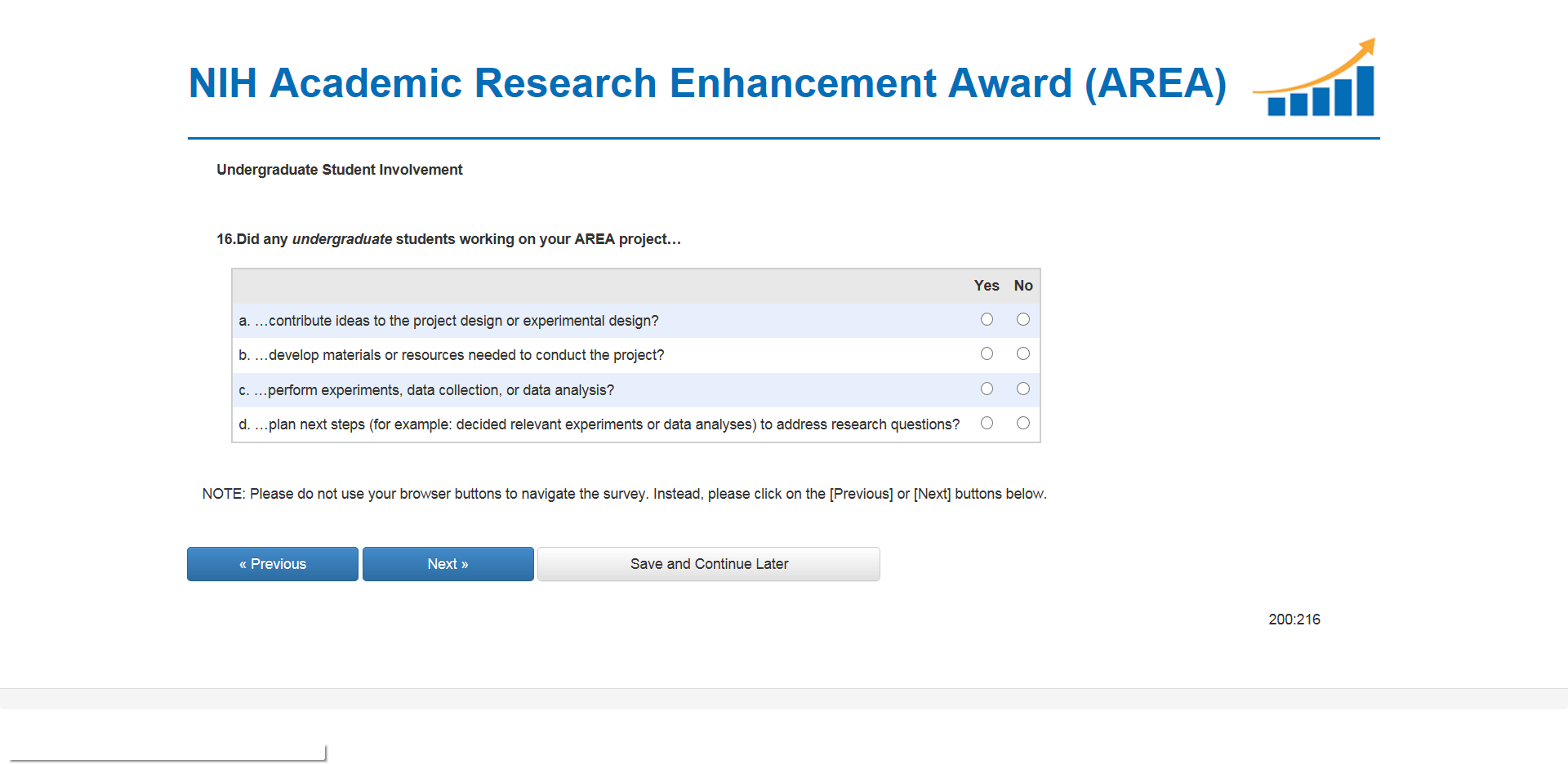Click the browser navigation NOTE text
This screenshot has height=764, width=1568.
[x=624, y=494]
